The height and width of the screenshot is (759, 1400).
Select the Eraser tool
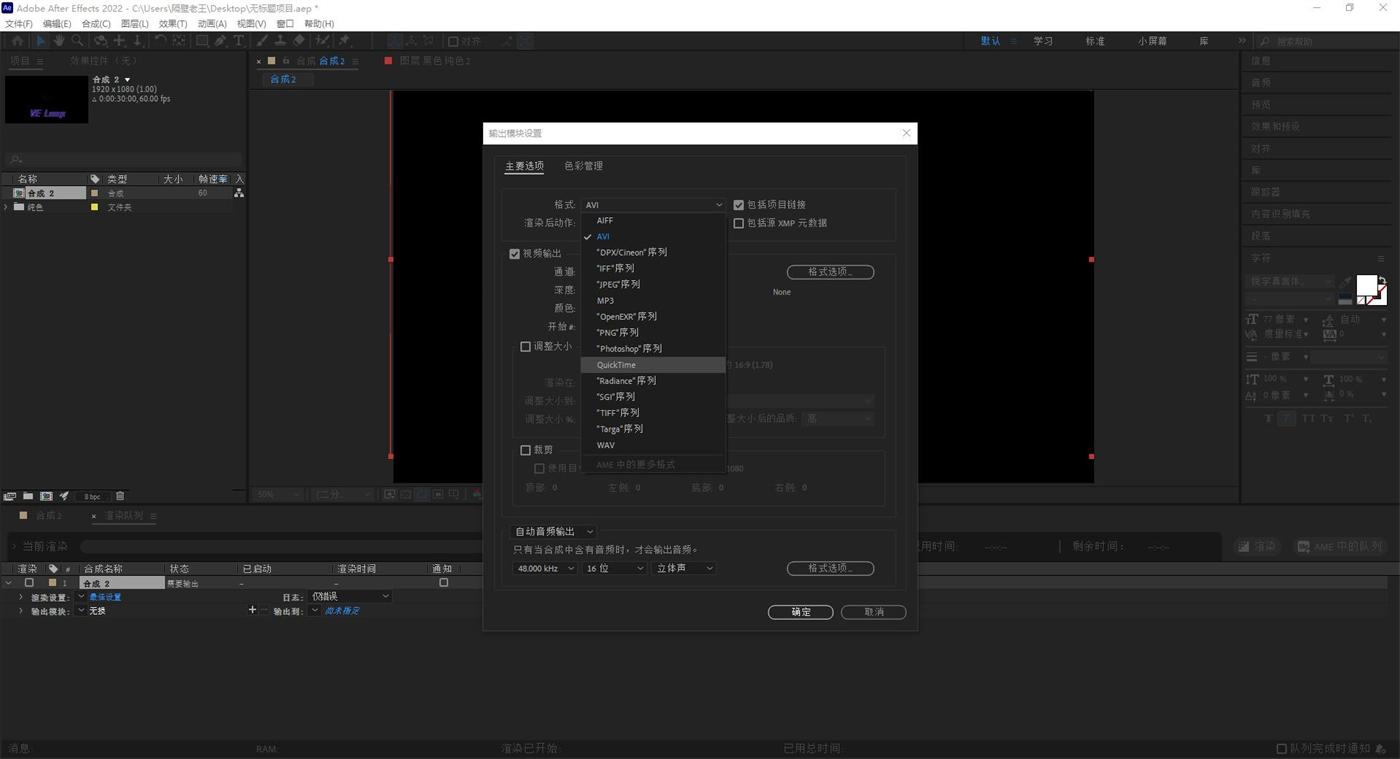click(299, 41)
